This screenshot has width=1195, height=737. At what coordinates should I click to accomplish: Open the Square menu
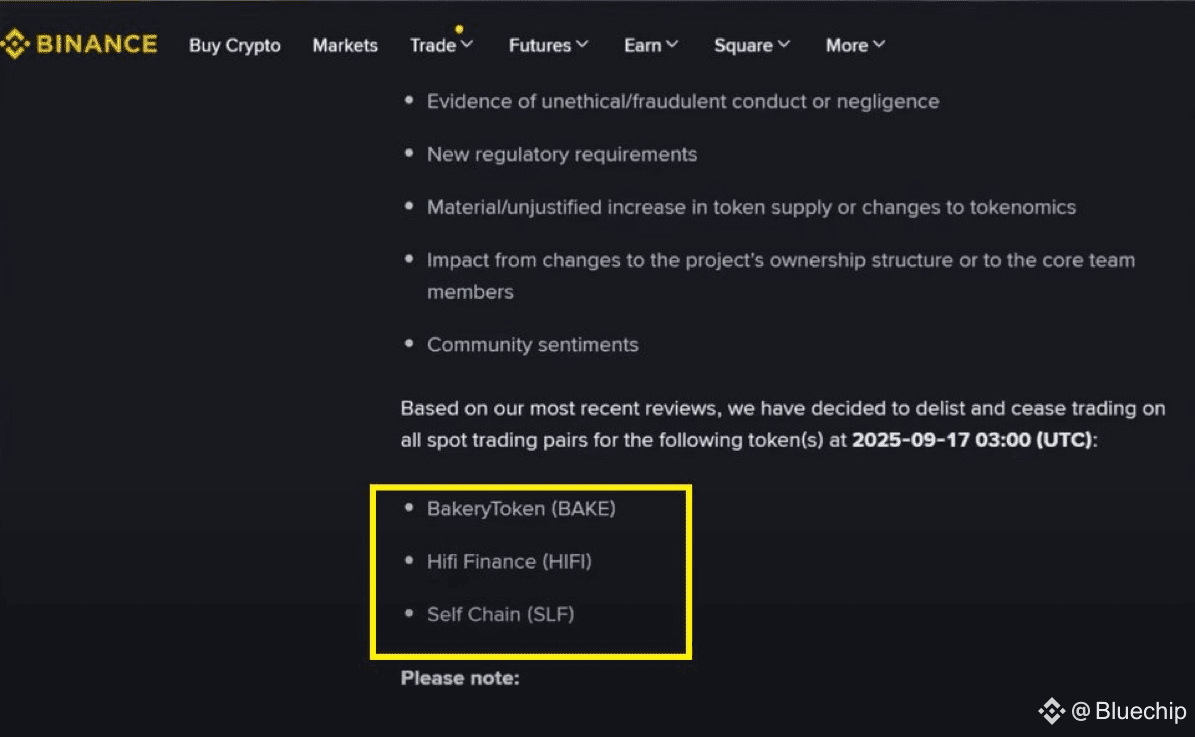pos(743,46)
